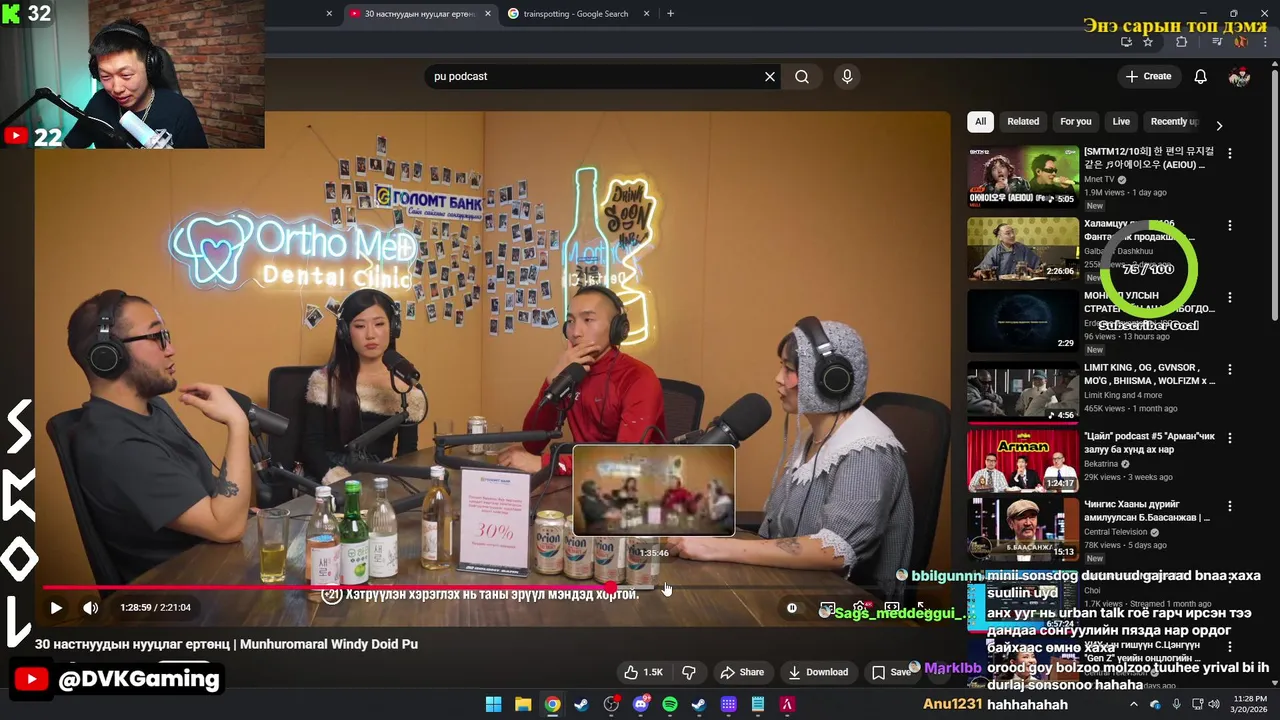Open the Create menu
Viewport: 1280px width, 720px height.
click(1148, 76)
